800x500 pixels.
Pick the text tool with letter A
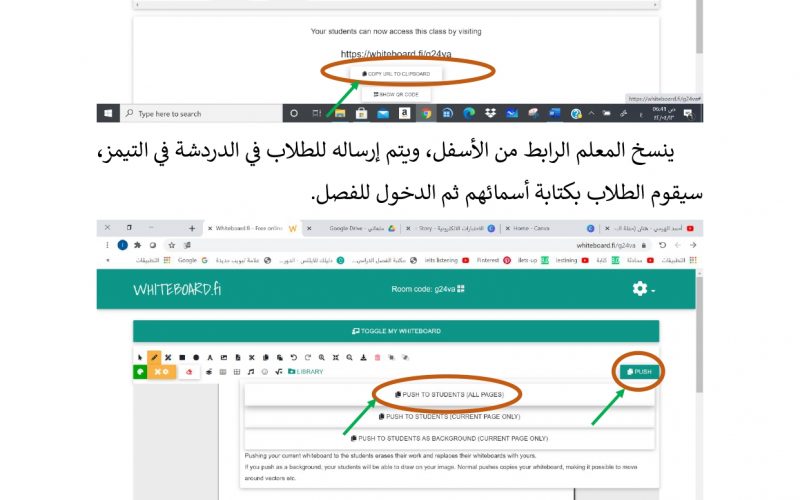(210, 358)
